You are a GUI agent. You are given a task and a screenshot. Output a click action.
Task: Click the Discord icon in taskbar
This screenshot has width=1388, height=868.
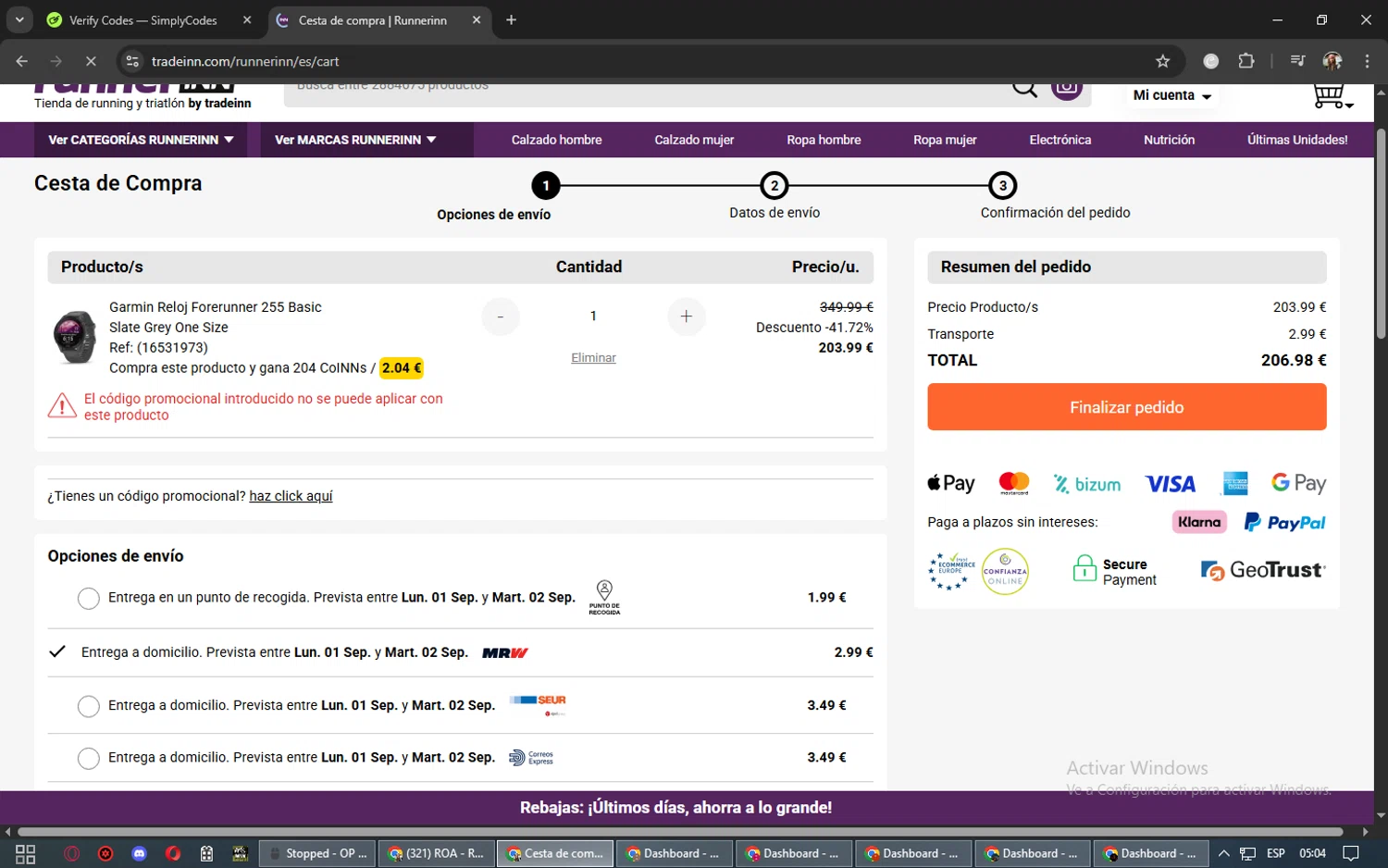coord(140,853)
